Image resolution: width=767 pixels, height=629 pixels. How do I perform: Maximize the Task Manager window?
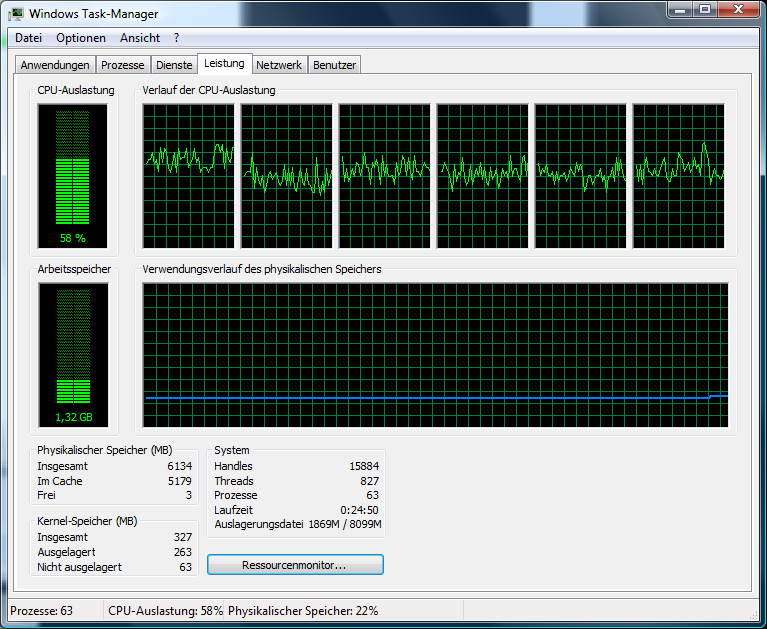pos(705,9)
